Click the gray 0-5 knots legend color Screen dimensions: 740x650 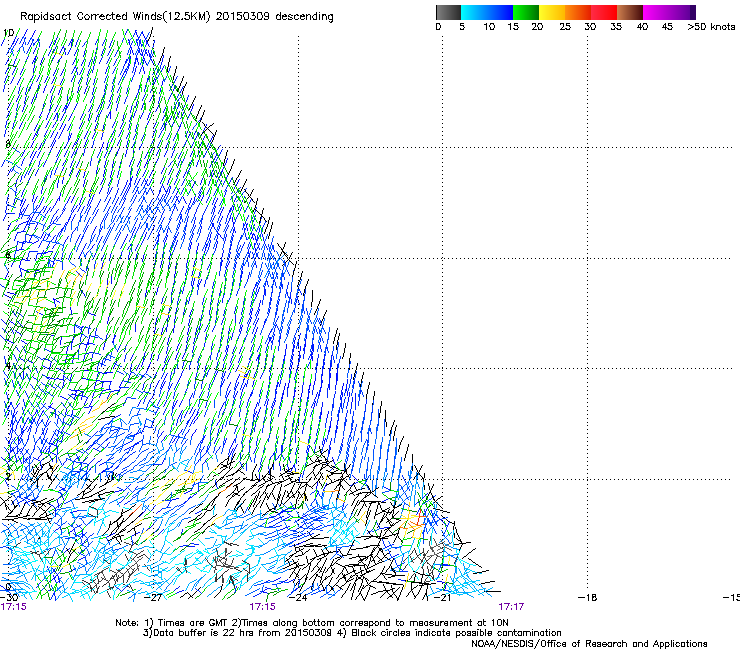pyautogui.click(x=448, y=12)
